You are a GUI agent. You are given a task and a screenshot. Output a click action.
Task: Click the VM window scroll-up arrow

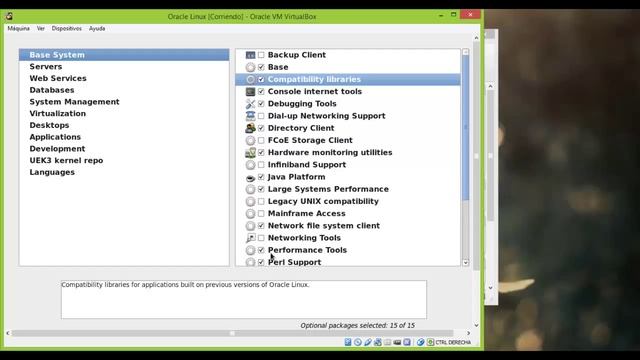[476, 38]
